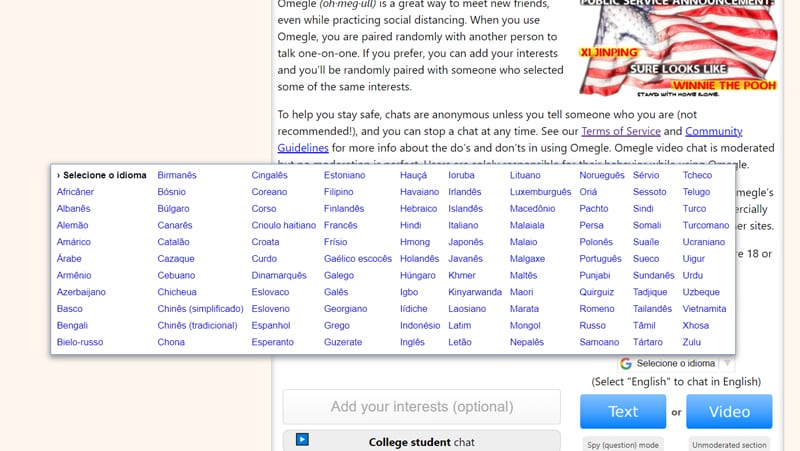Click the dropdown arrow beside Selecione o idioma
Viewport: 800px width, 451px height.
727,363
